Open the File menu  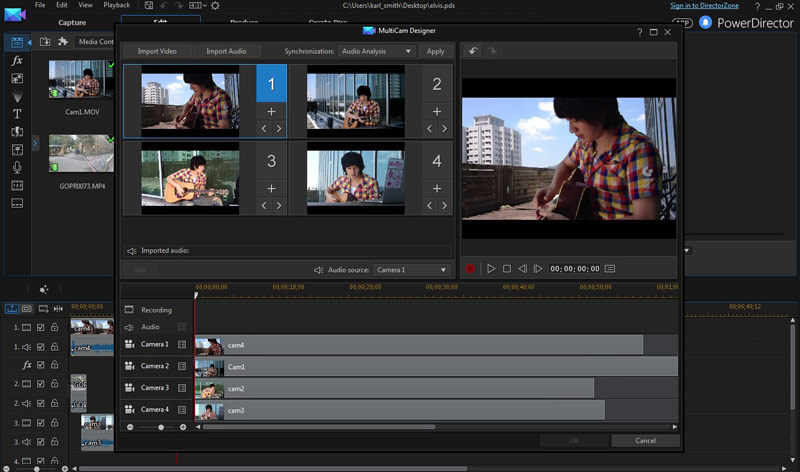coord(40,5)
